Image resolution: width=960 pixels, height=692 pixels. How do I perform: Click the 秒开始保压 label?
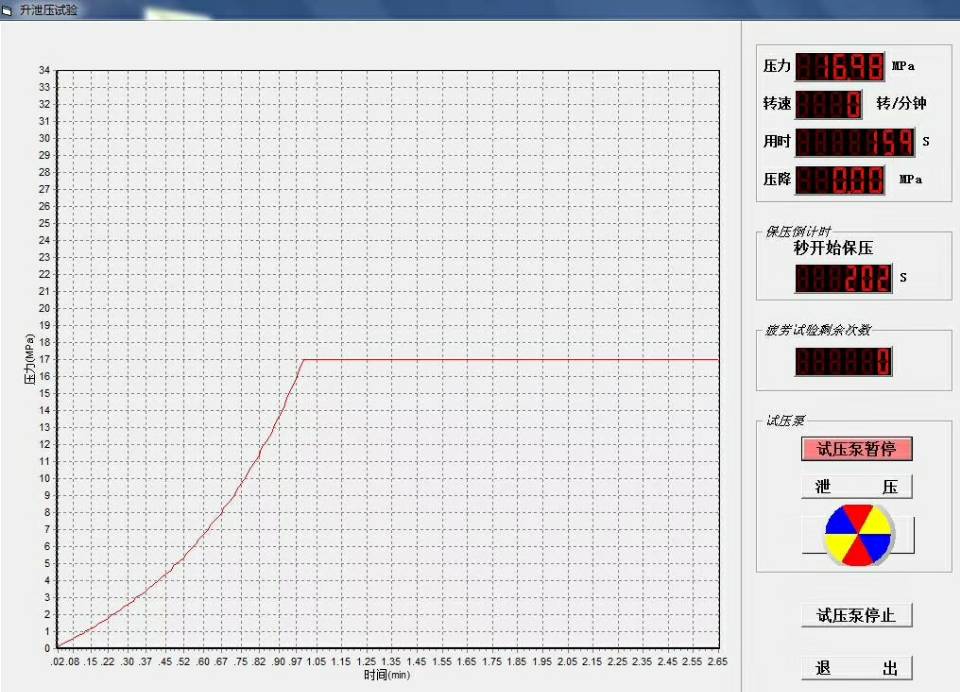click(833, 248)
